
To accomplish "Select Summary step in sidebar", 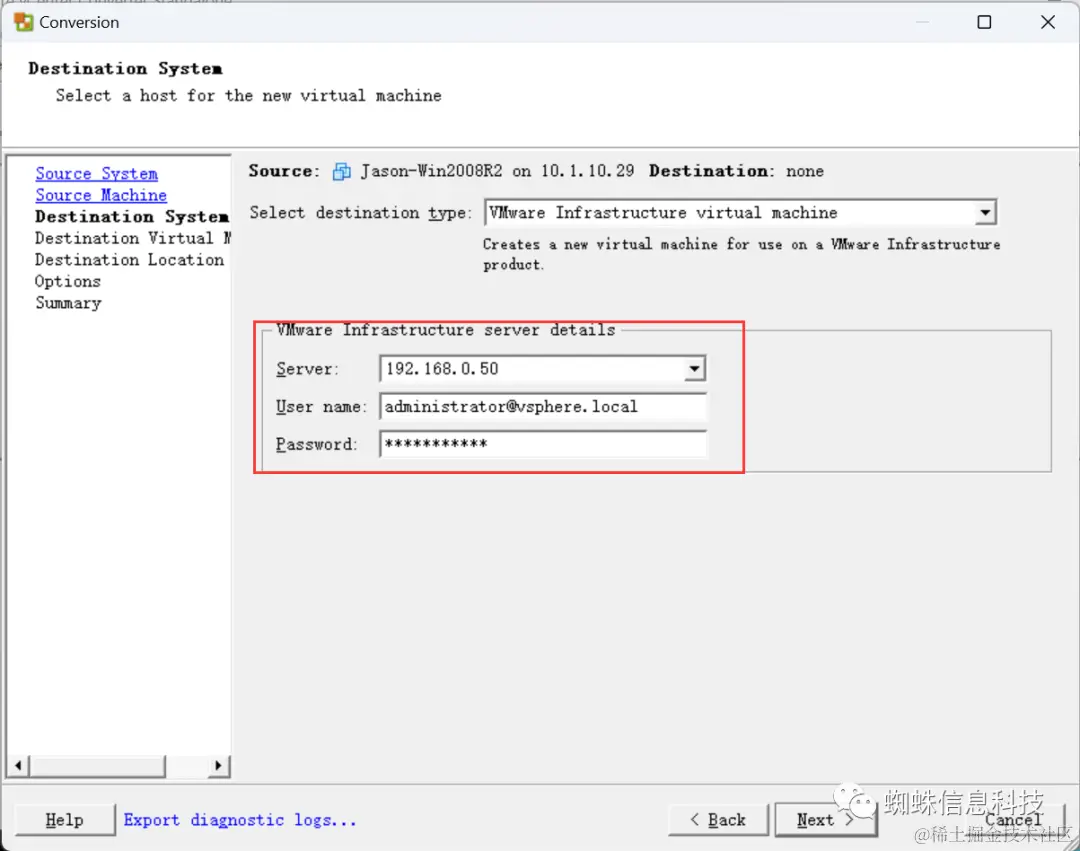I will (68, 303).
